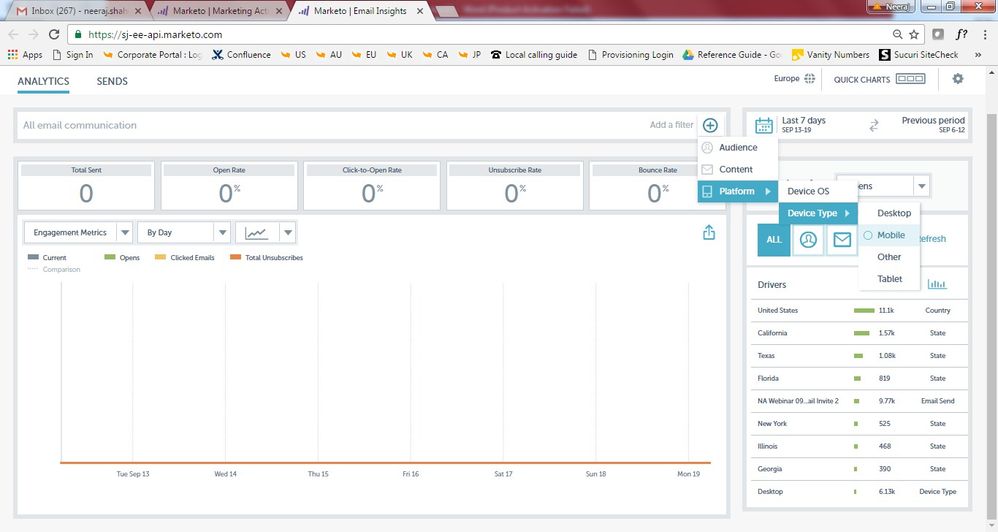Open the settings gear icon
This screenshot has width=998, height=532.
click(958, 79)
